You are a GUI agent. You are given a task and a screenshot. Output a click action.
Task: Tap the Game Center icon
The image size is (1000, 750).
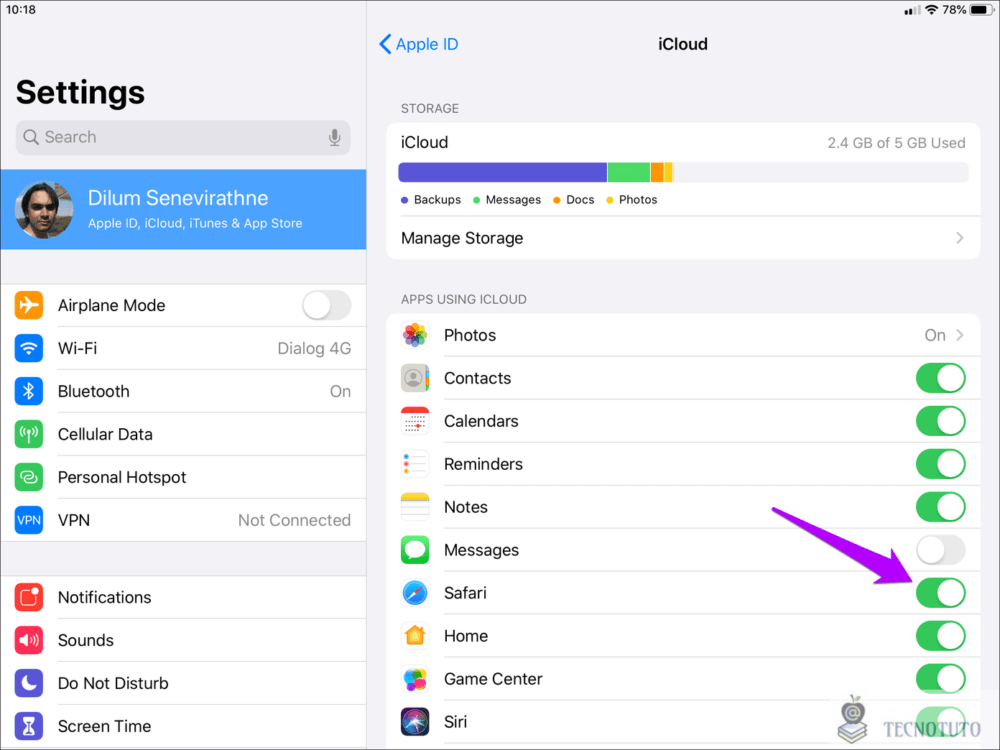(x=415, y=679)
